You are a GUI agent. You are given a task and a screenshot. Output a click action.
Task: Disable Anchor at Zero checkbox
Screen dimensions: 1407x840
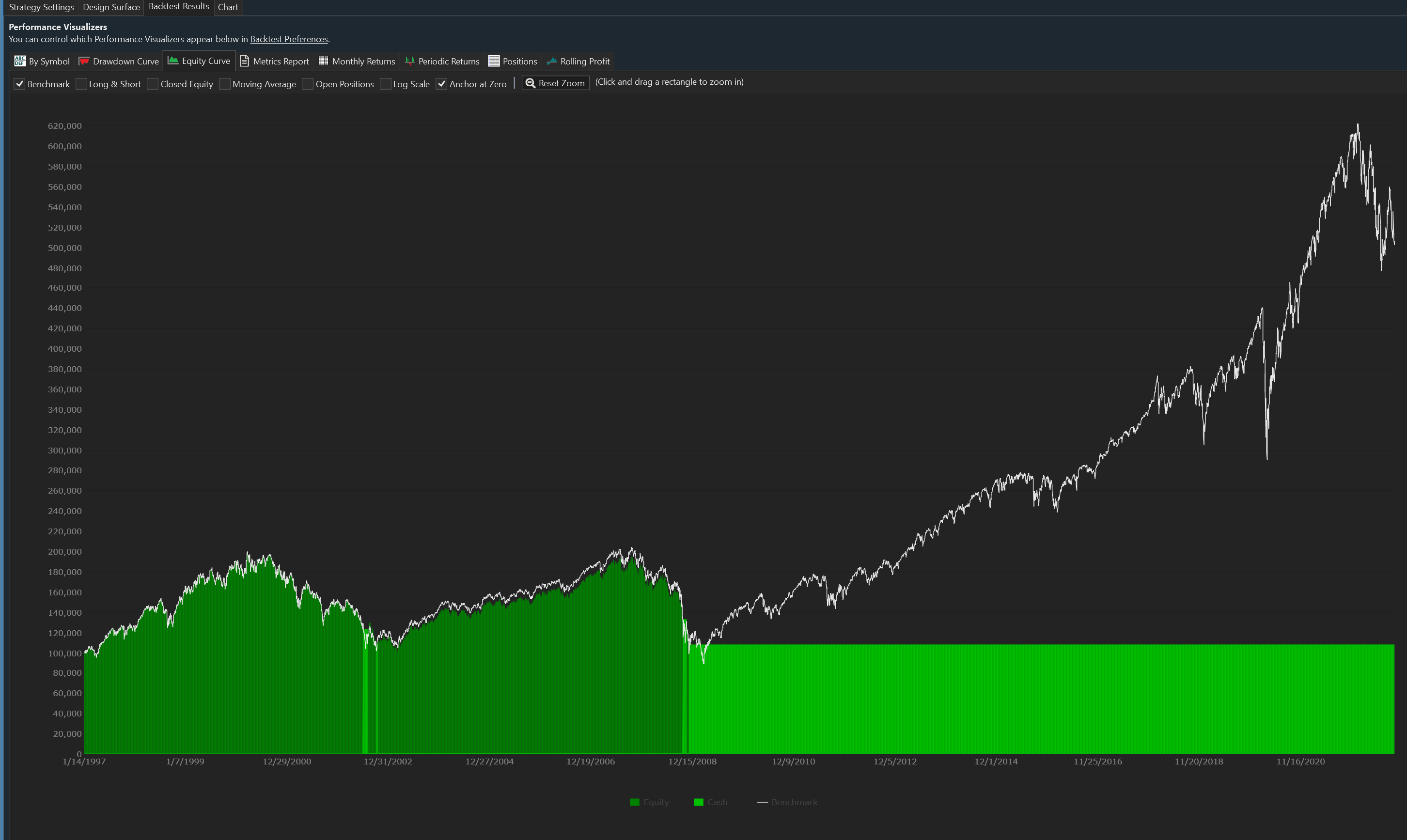click(441, 84)
